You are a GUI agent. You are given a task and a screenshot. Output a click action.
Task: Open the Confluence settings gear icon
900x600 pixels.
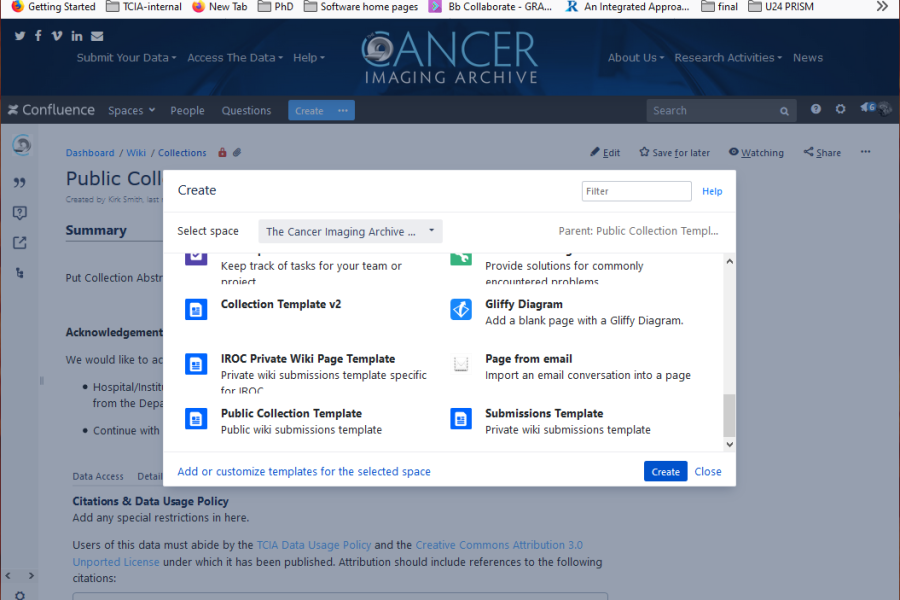(840, 109)
